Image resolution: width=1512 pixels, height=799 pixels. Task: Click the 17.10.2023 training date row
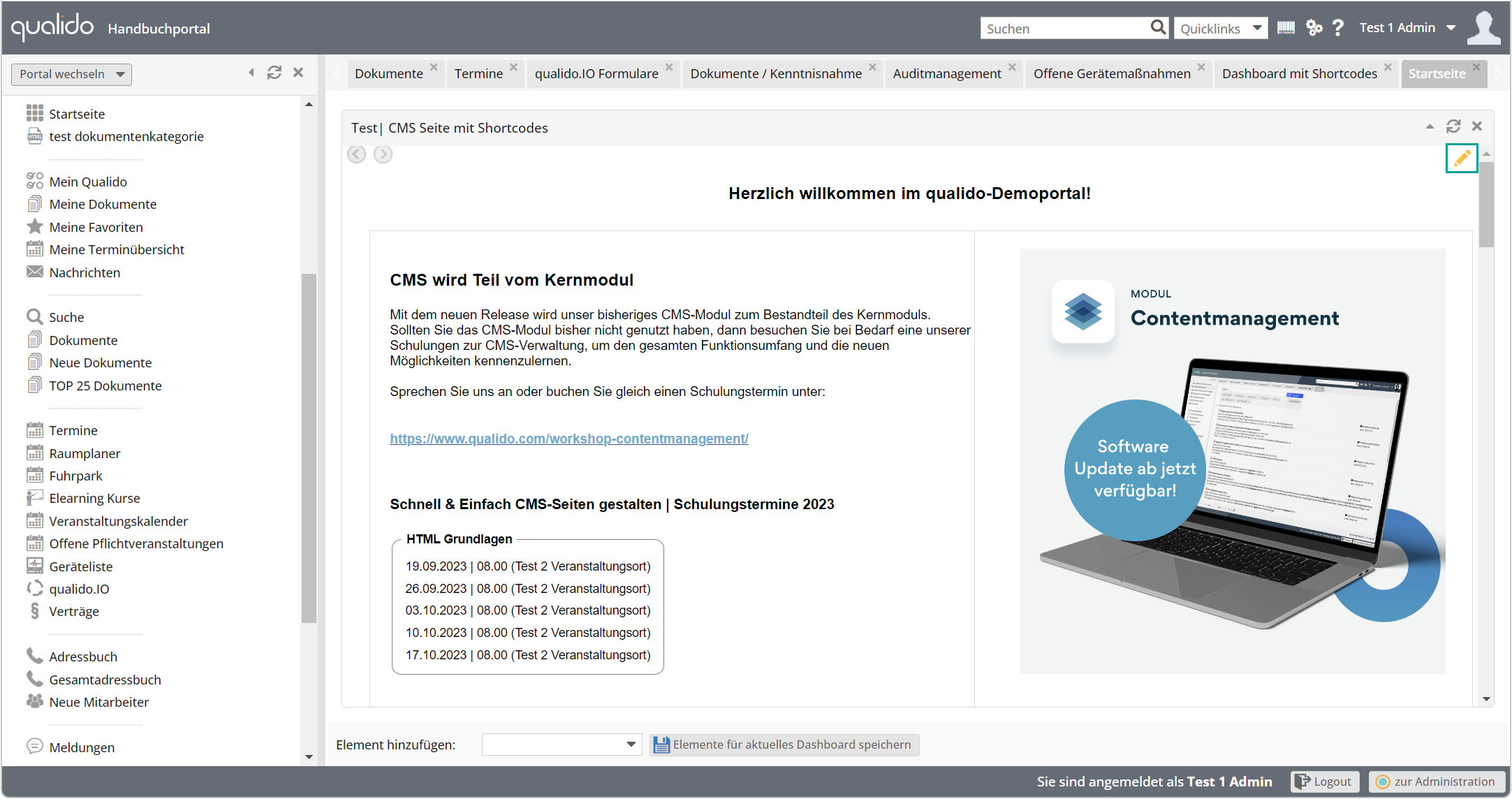click(528, 655)
